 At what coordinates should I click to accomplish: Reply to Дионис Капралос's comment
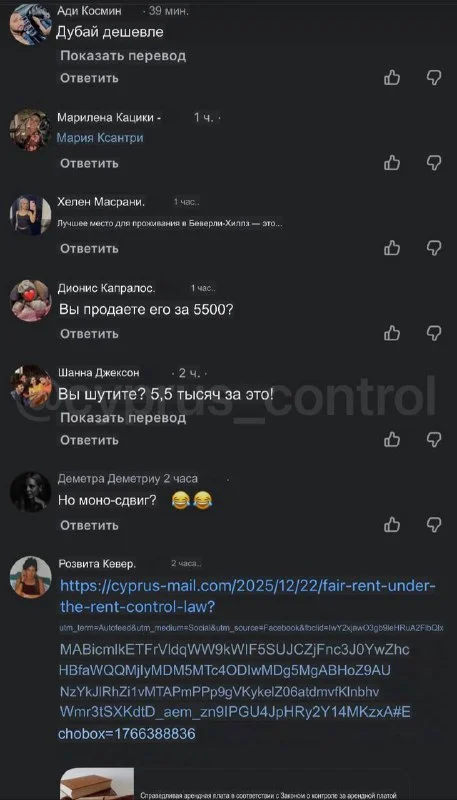coord(89,334)
